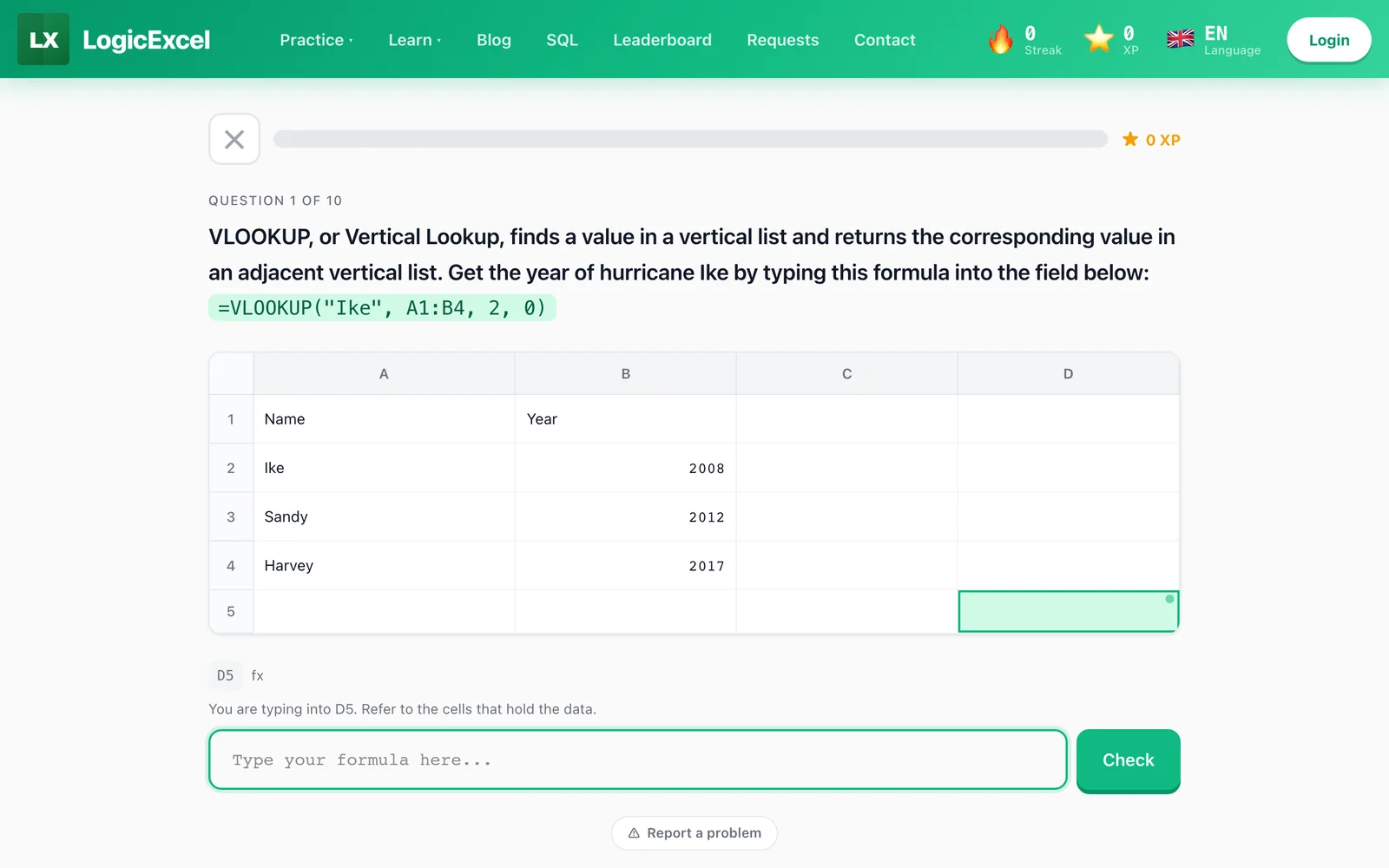Click the LX logo icon

43,39
